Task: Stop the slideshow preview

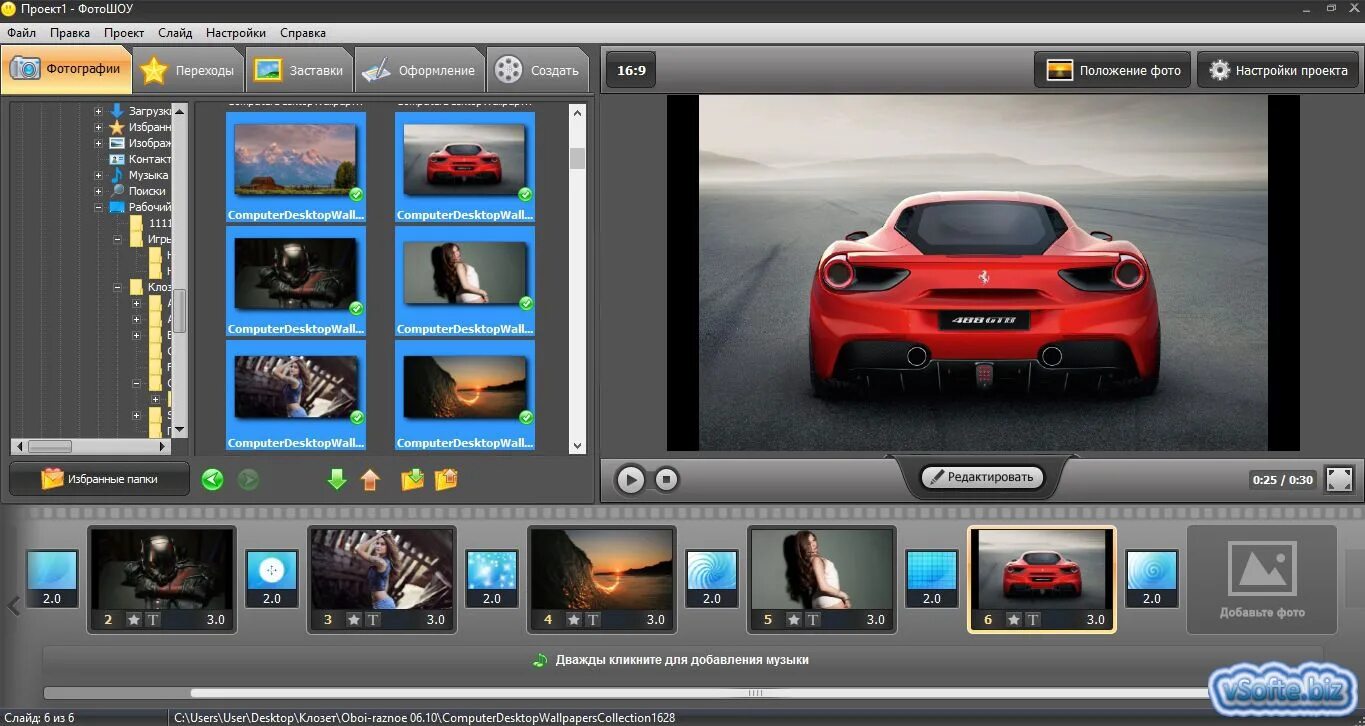Action: point(667,479)
